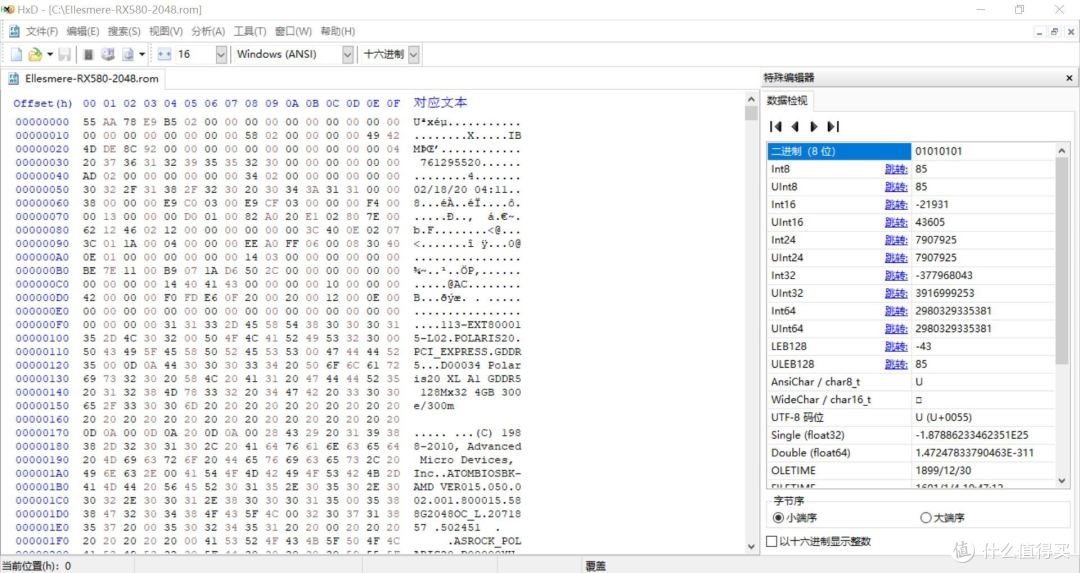Open the 十六进制 offset base dropdown

(x=414, y=54)
